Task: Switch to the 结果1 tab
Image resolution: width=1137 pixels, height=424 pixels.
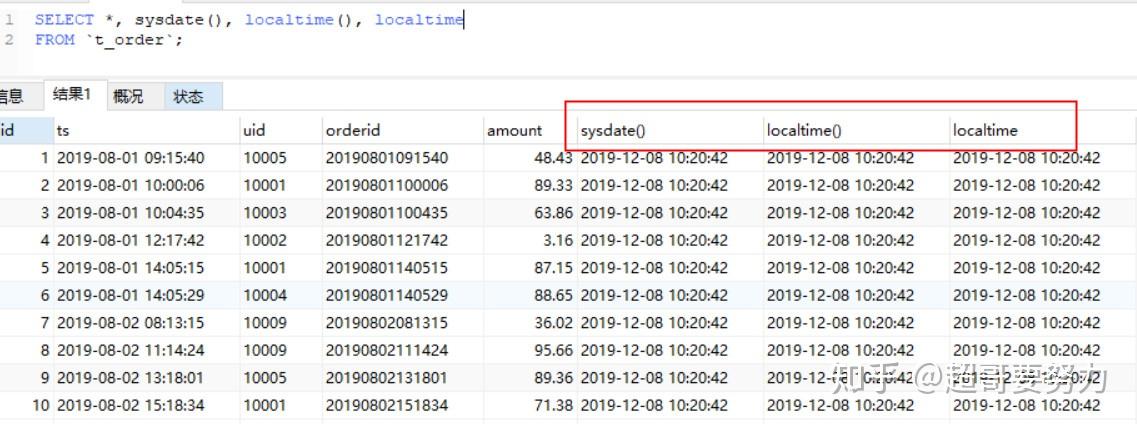Action: (x=71, y=95)
